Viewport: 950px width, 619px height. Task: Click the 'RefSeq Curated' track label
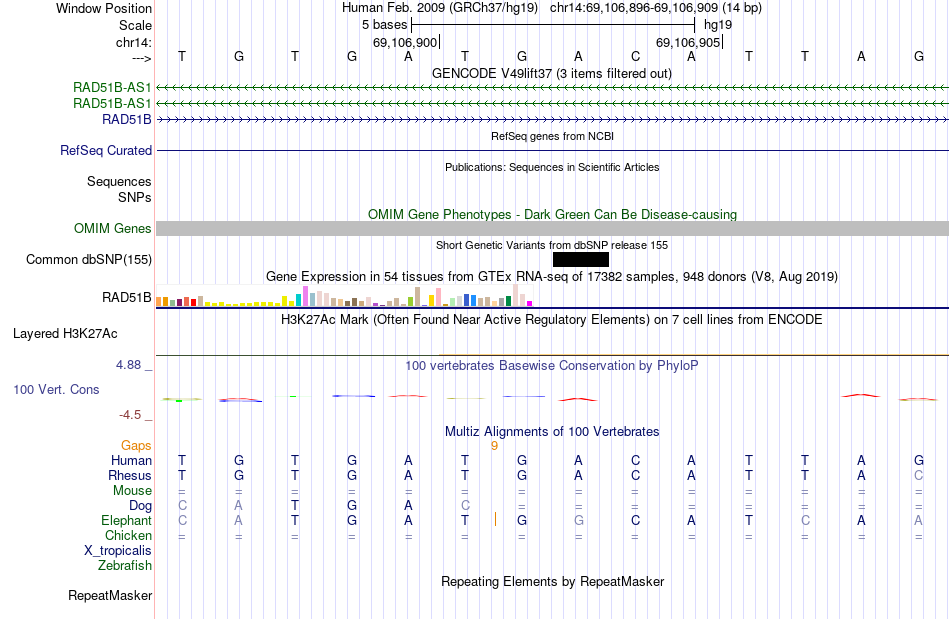[x=105, y=150]
